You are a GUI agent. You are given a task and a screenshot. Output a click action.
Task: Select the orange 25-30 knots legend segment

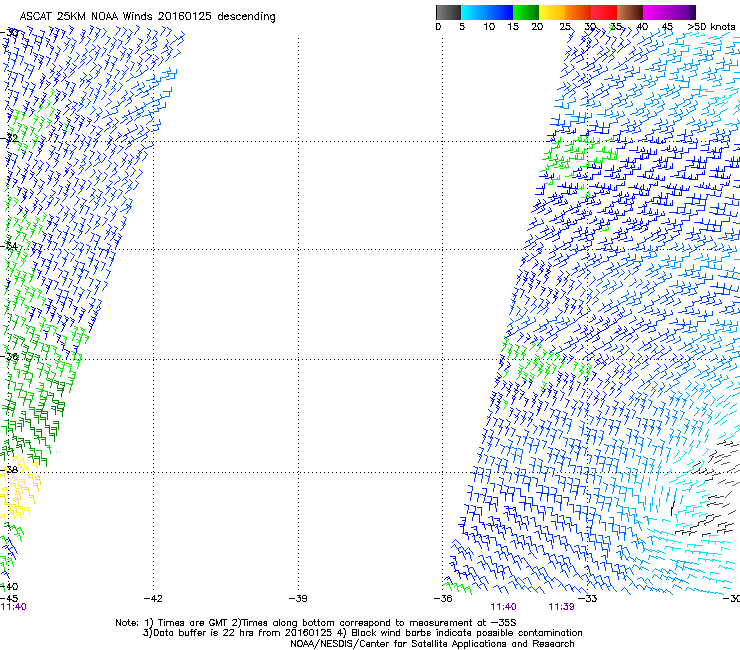(x=578, y=12)
